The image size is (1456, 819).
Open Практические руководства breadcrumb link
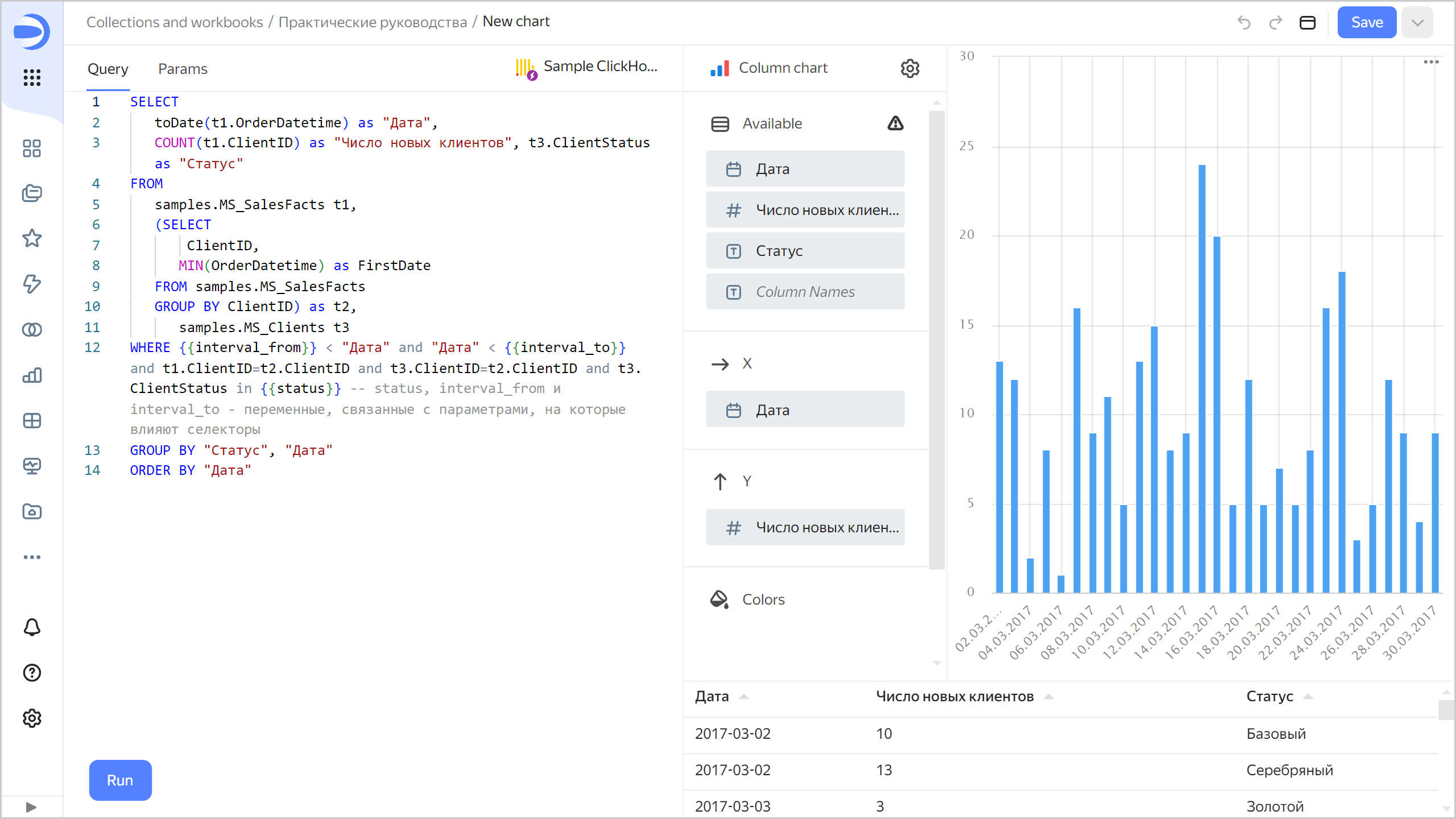pos(375,22)
